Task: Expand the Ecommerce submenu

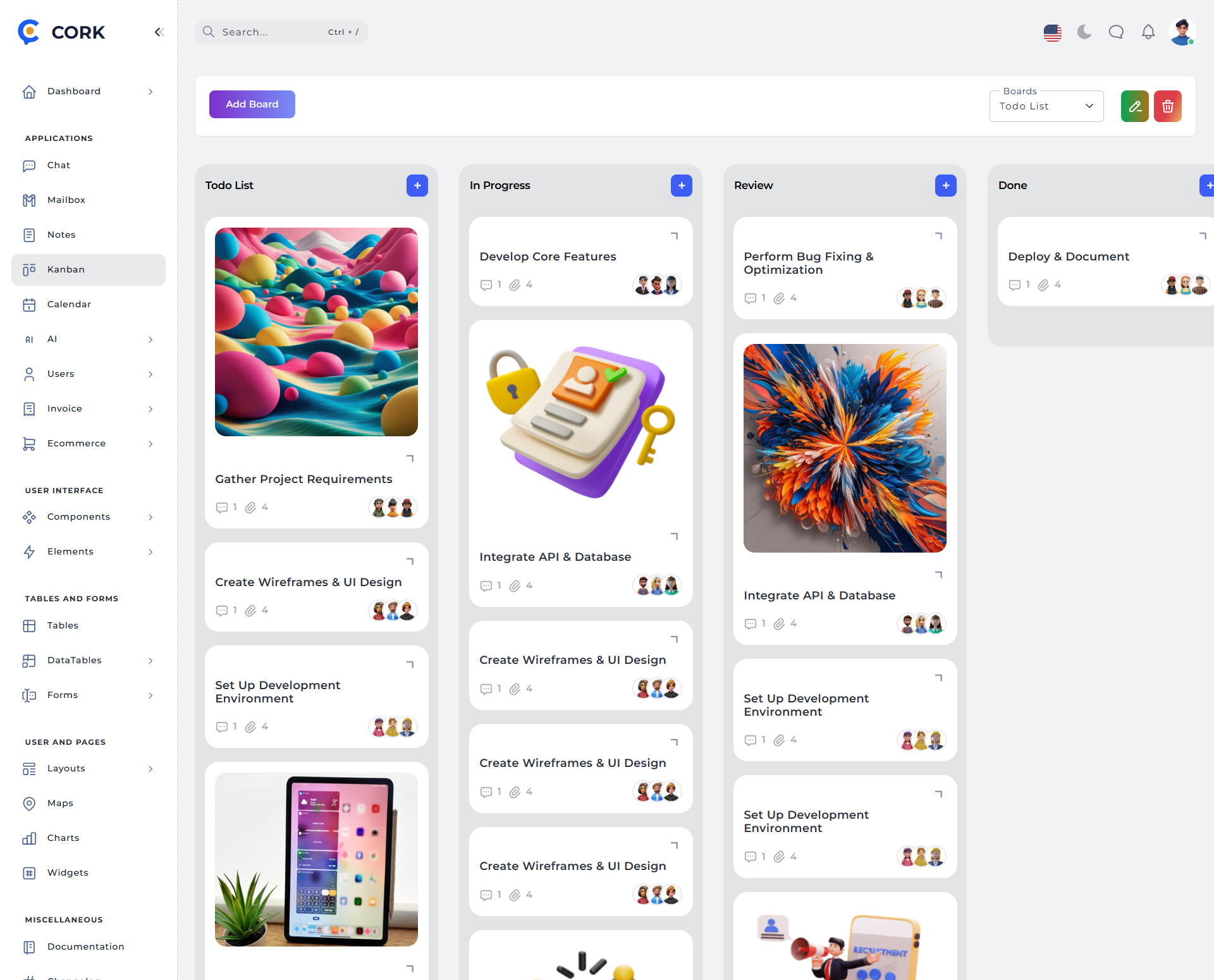Action: point(89,444)
